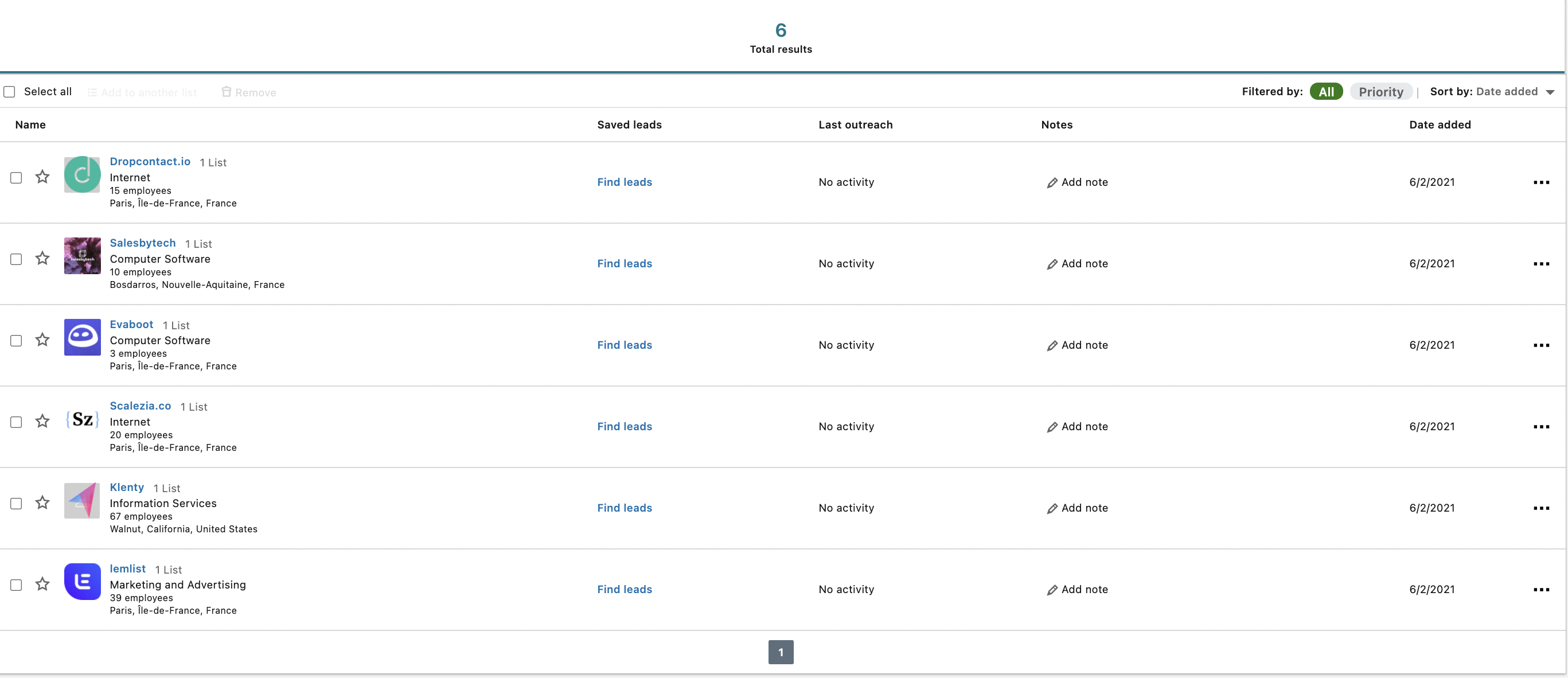The width and height of the screenshot is (1568, 678).
Task: Click the Saved leads column header
Action: tap(629, 125)
